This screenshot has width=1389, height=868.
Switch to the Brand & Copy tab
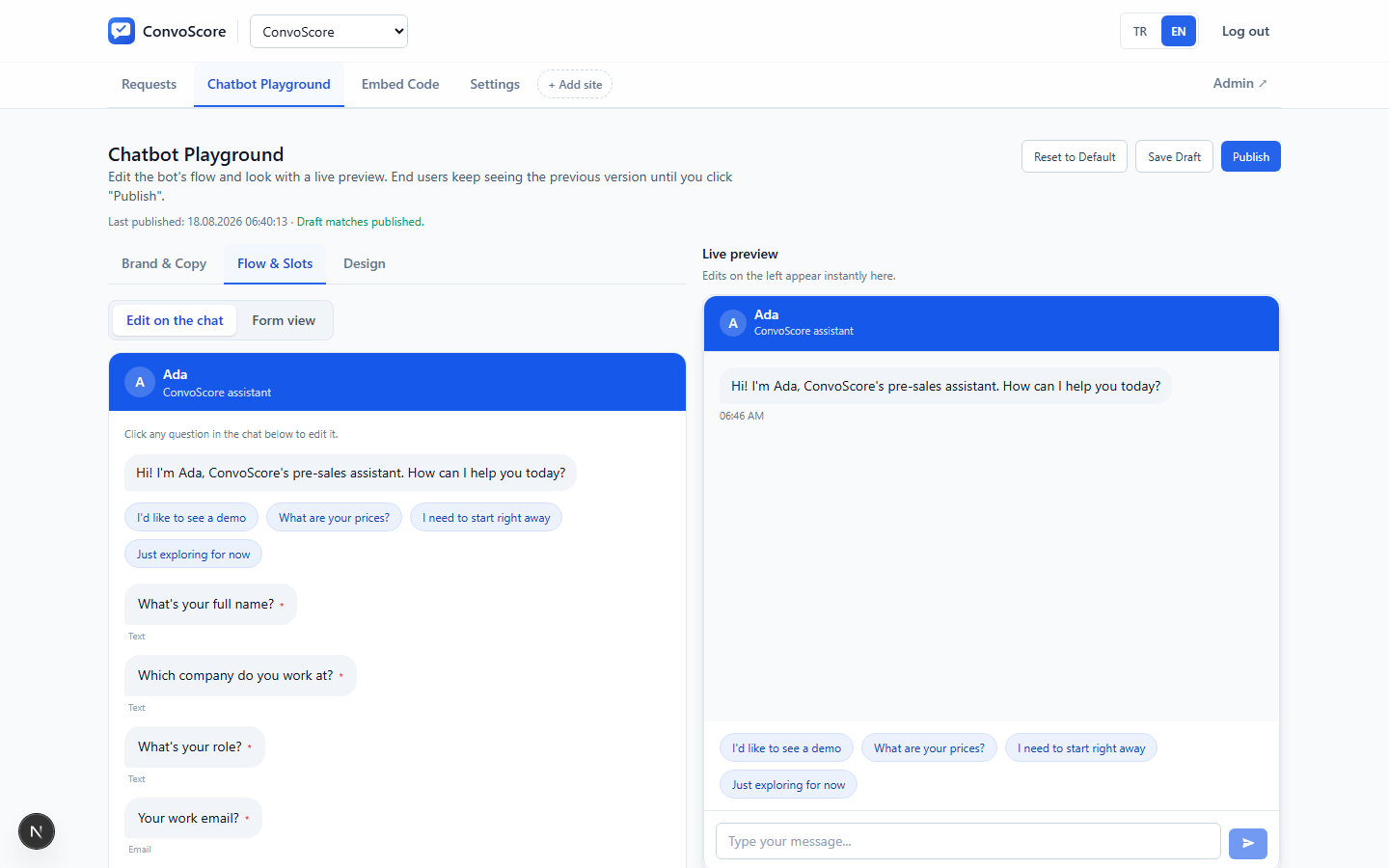tap(164, 263)
